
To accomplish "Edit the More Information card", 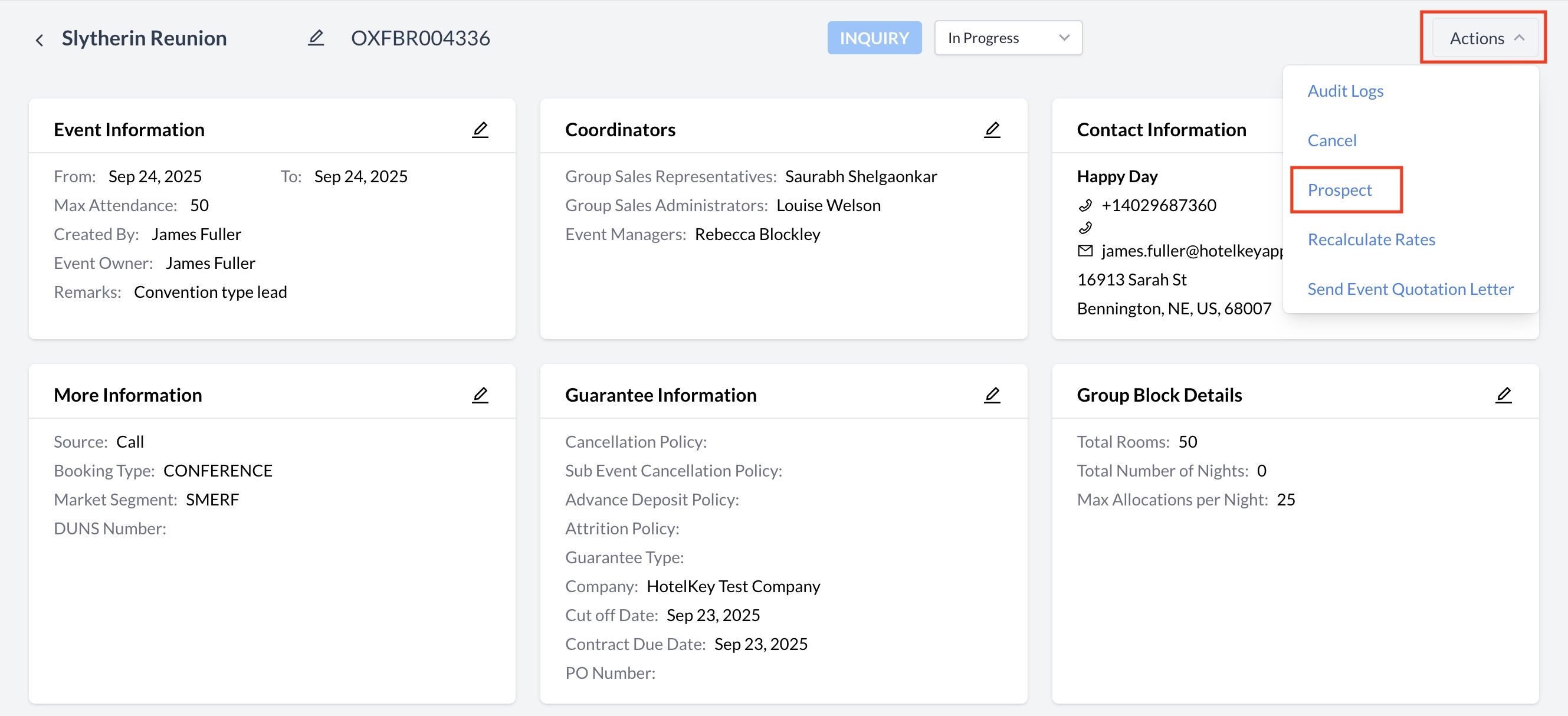I will click(480, 395).
